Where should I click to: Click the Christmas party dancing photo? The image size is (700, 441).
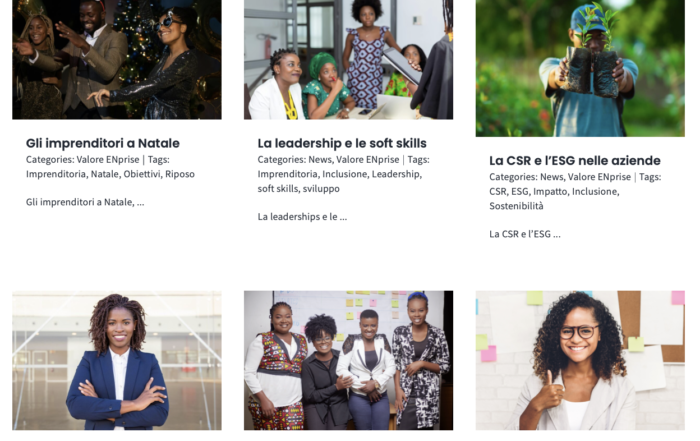tap(117, 59)
